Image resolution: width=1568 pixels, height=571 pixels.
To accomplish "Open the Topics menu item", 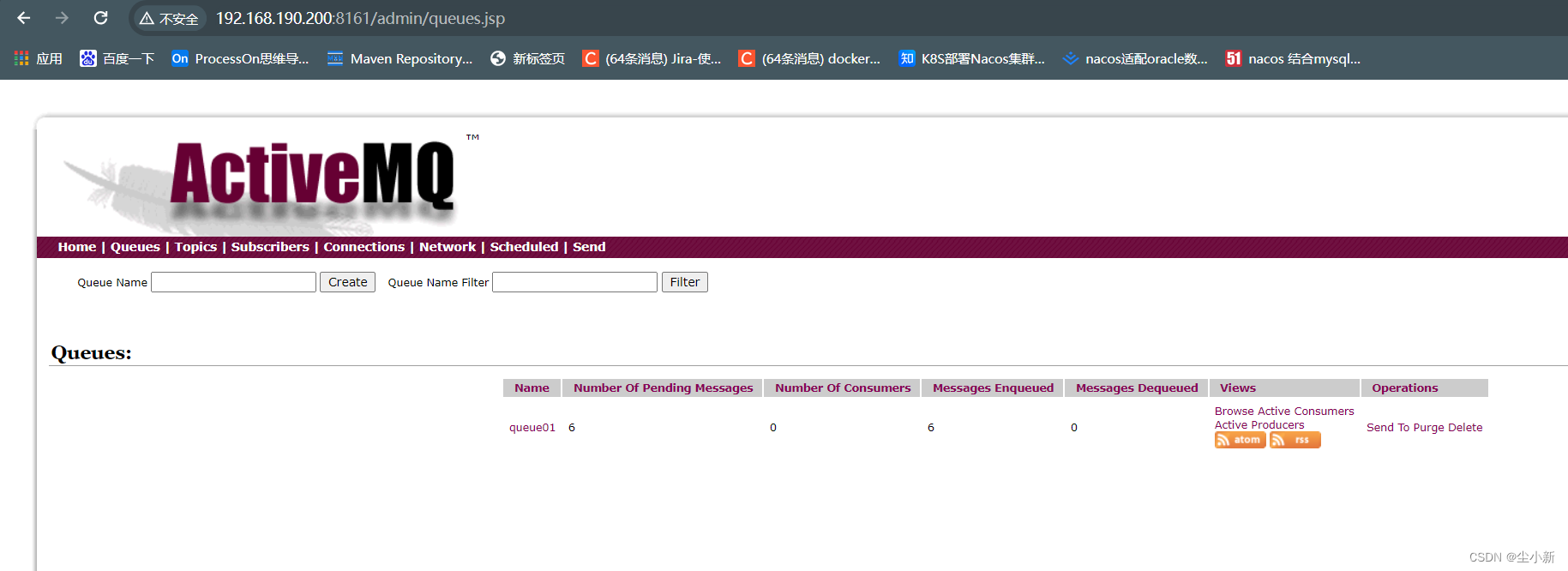I will pyautogui.click(x=195, y=247).
